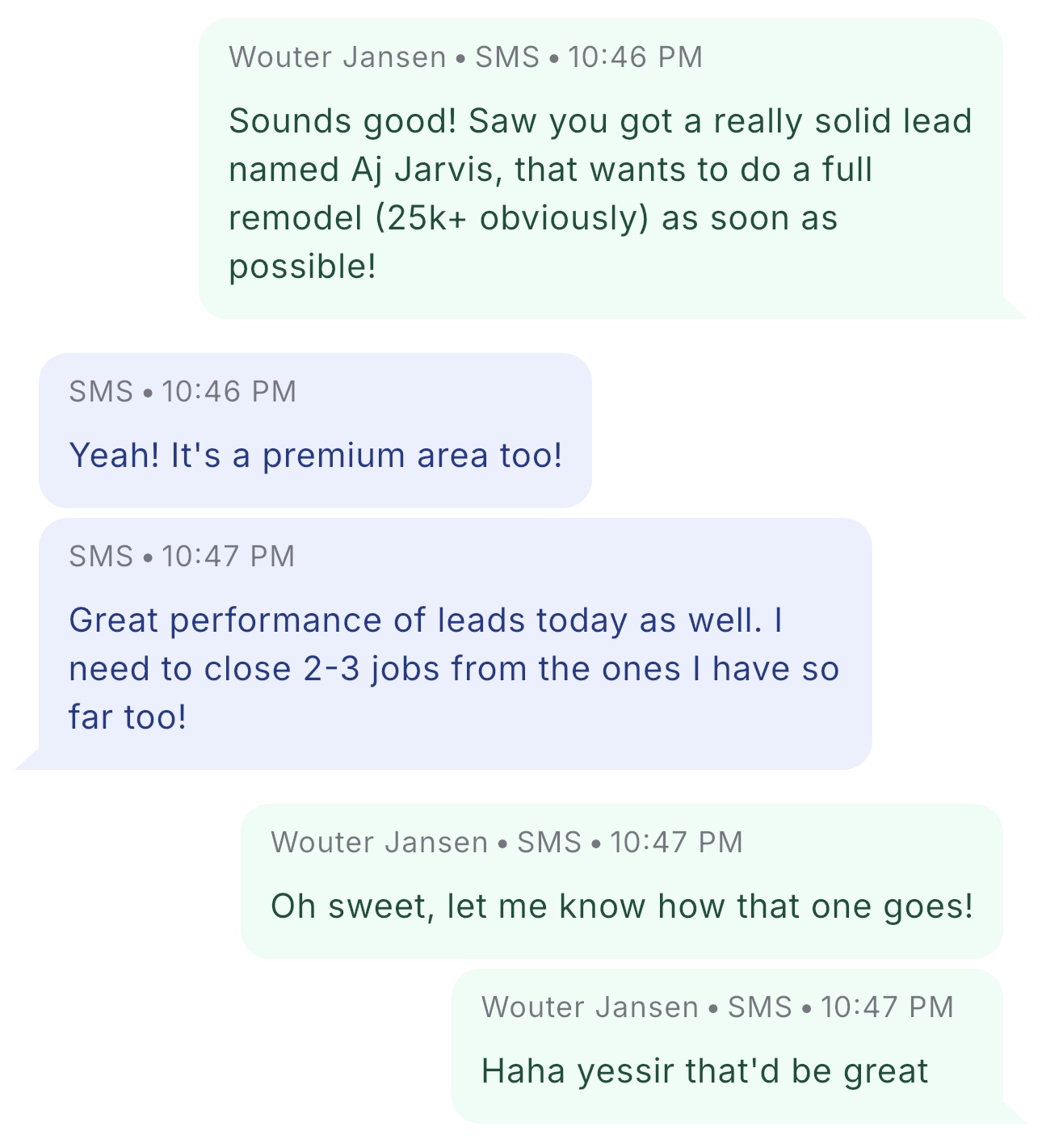
Task: Click the 10:46 PM timestamp on Wouter's first message
Action: point(635,57)
